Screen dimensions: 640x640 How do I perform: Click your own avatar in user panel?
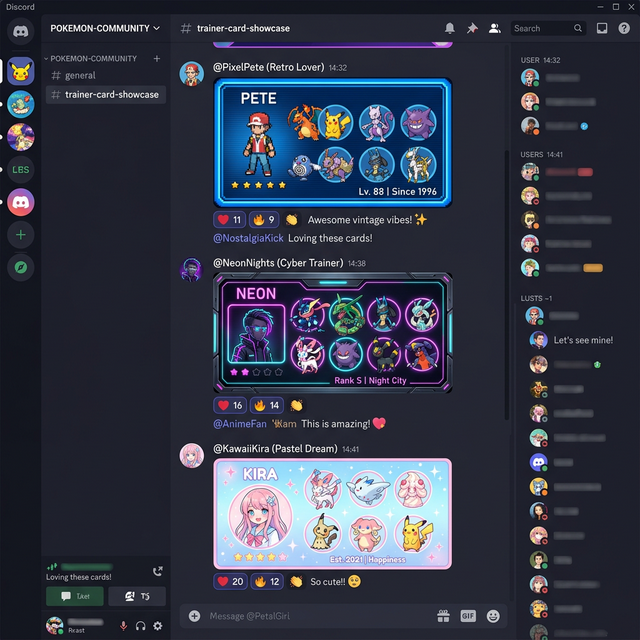54,625
